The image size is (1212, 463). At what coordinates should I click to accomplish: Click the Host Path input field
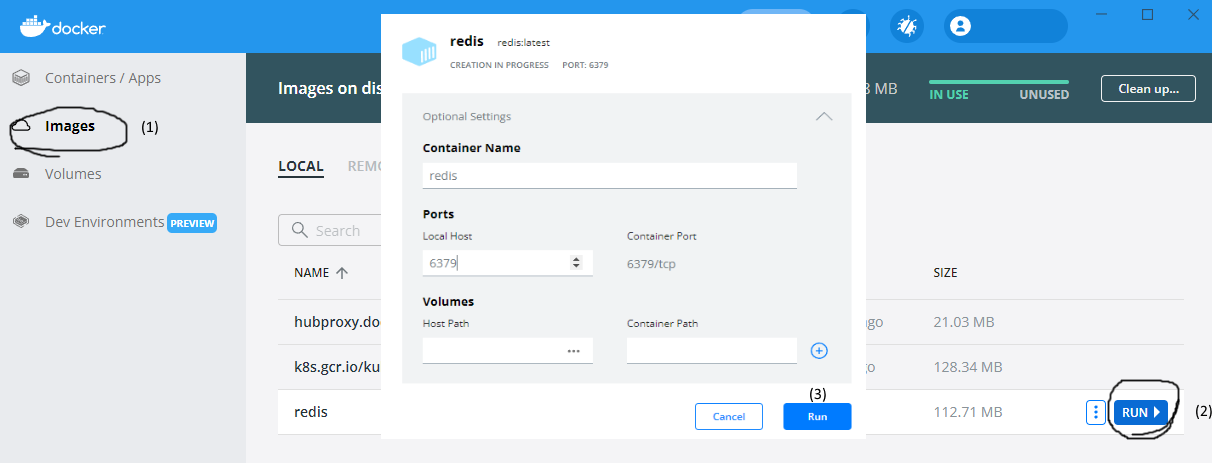point(508,350)
